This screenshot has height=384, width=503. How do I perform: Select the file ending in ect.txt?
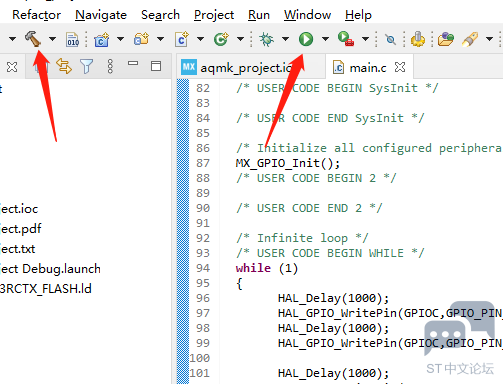click(x=17, y=249)
